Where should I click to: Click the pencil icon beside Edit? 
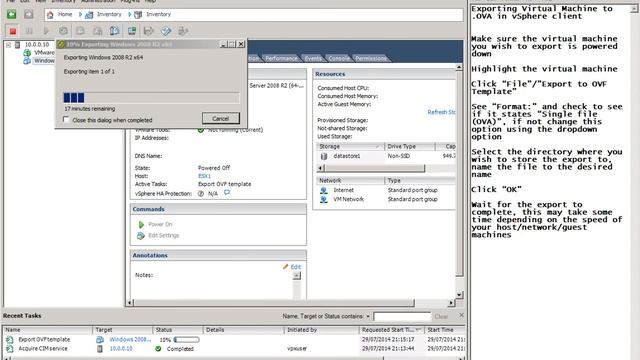pyautogui.click(x=286, y=267)
